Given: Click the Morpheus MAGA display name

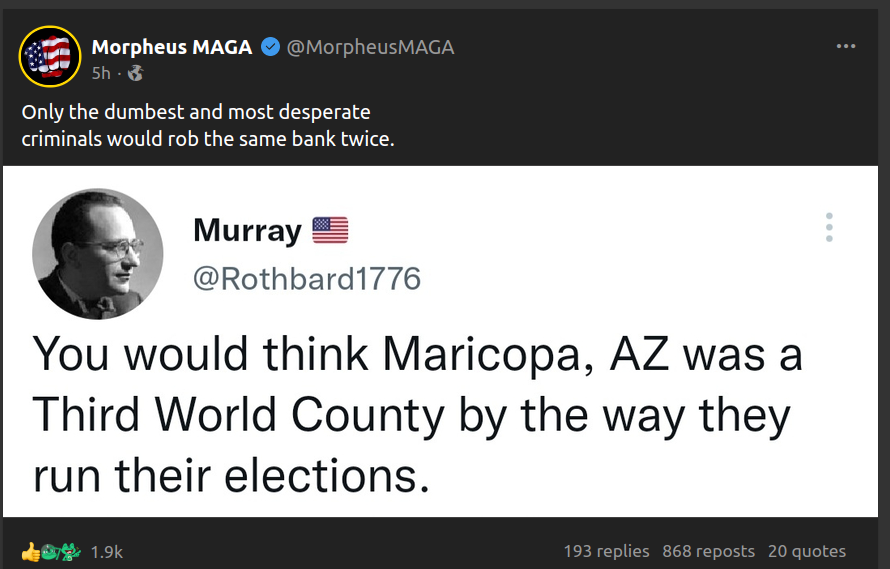Looking at the screenshot, I should [172, 47].
